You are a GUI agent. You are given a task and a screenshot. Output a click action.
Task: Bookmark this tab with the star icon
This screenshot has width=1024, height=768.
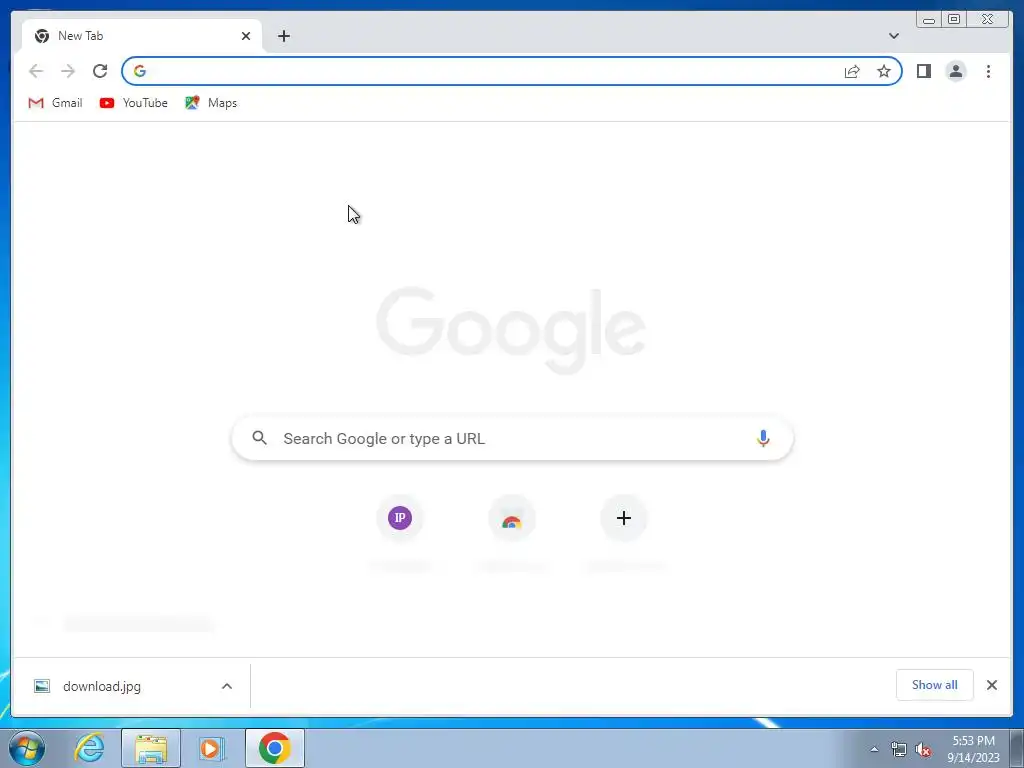pyautogui.click(x=884, y=71)
